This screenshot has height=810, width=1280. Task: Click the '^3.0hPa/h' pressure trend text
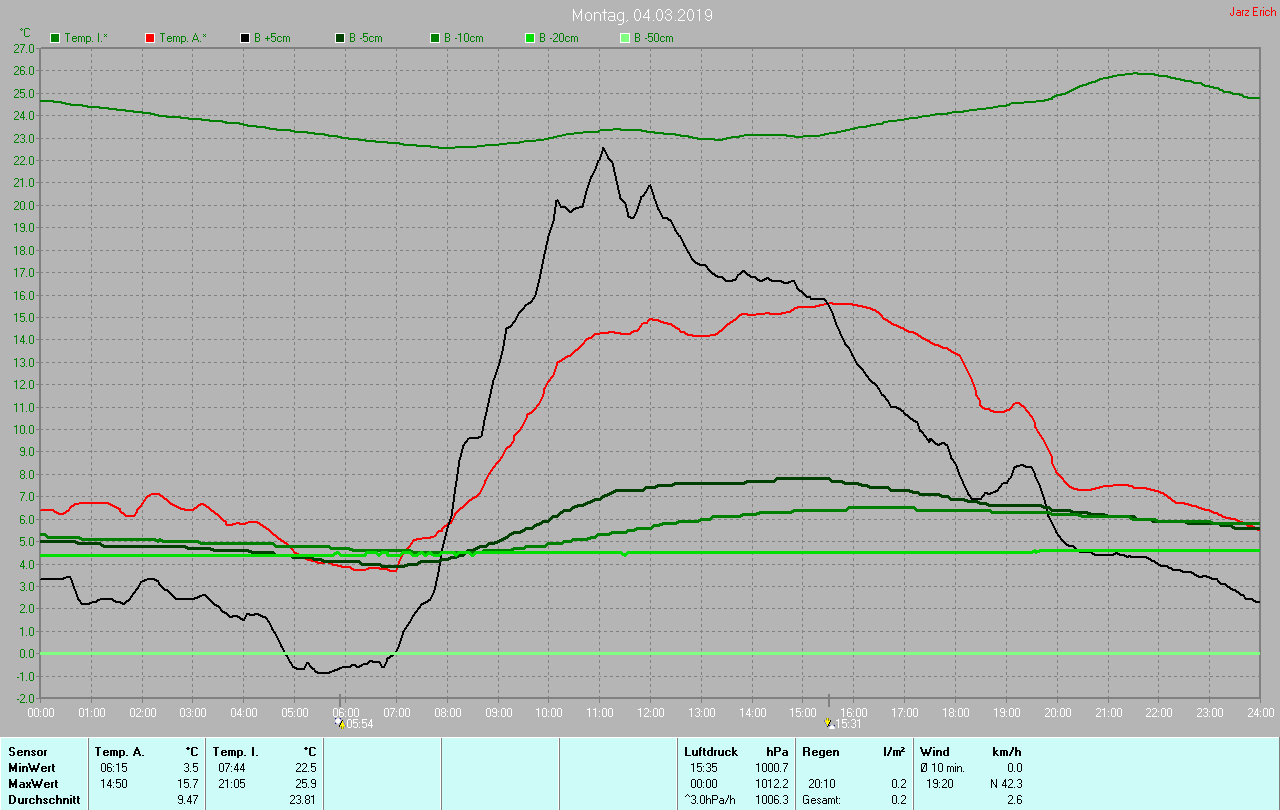[x=710, y=800]
